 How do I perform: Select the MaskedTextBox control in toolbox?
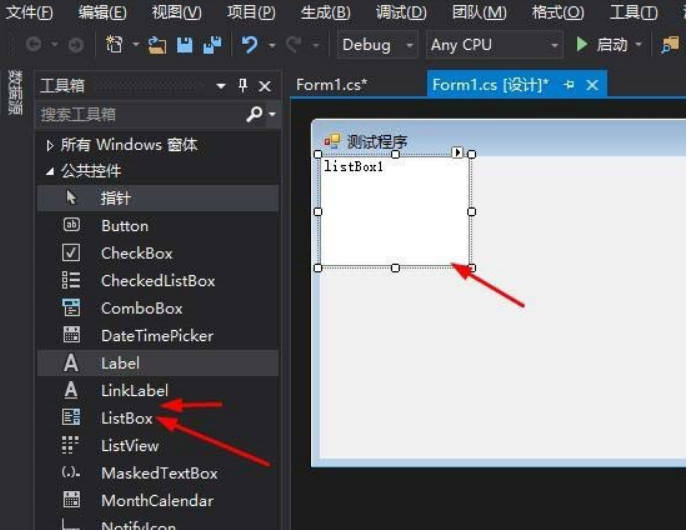pos(158,473)
